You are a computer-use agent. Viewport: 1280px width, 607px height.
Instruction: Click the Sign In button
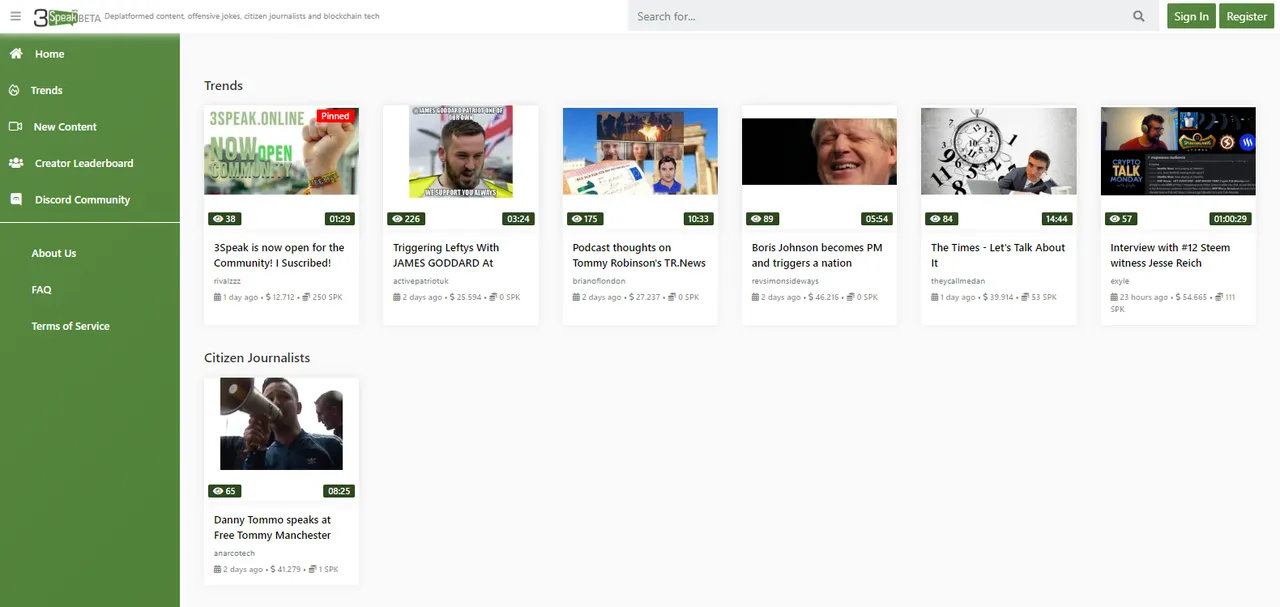point(1191,16)
